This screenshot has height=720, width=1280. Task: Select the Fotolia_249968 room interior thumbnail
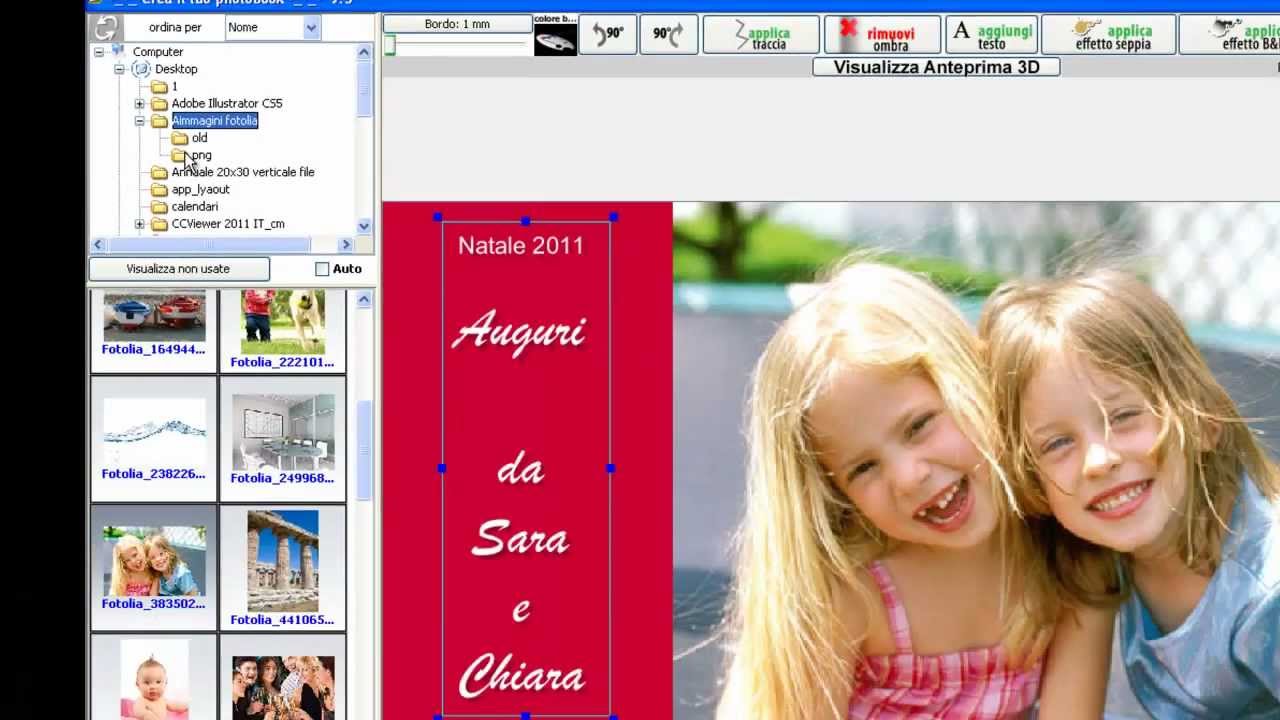pos(282,440)
